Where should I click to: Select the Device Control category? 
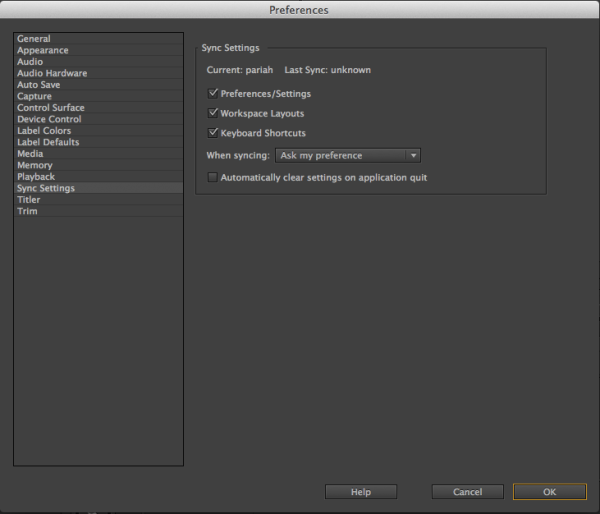98,119
